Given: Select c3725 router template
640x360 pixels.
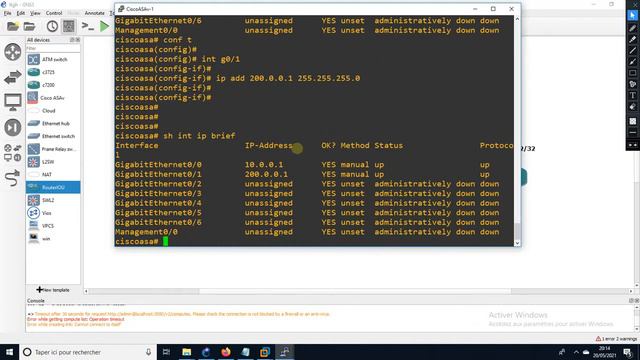Looking at the screenshot, I should 53,72.
